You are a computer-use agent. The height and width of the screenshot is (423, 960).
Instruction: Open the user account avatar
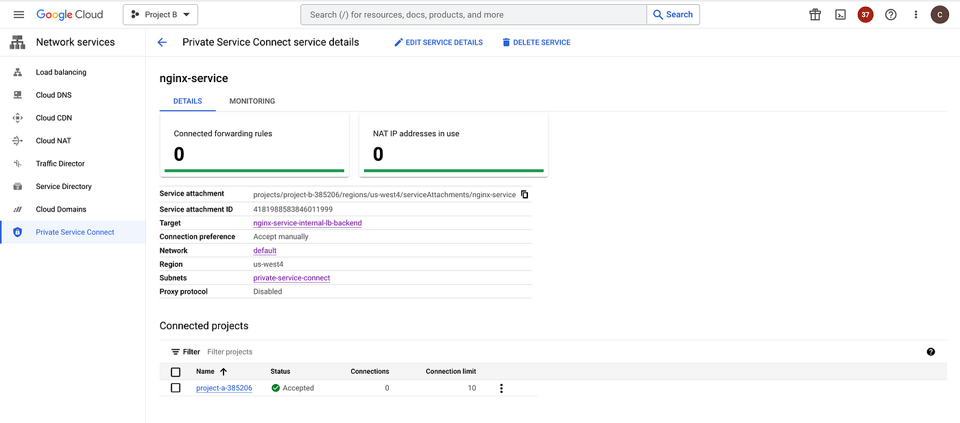940,15
